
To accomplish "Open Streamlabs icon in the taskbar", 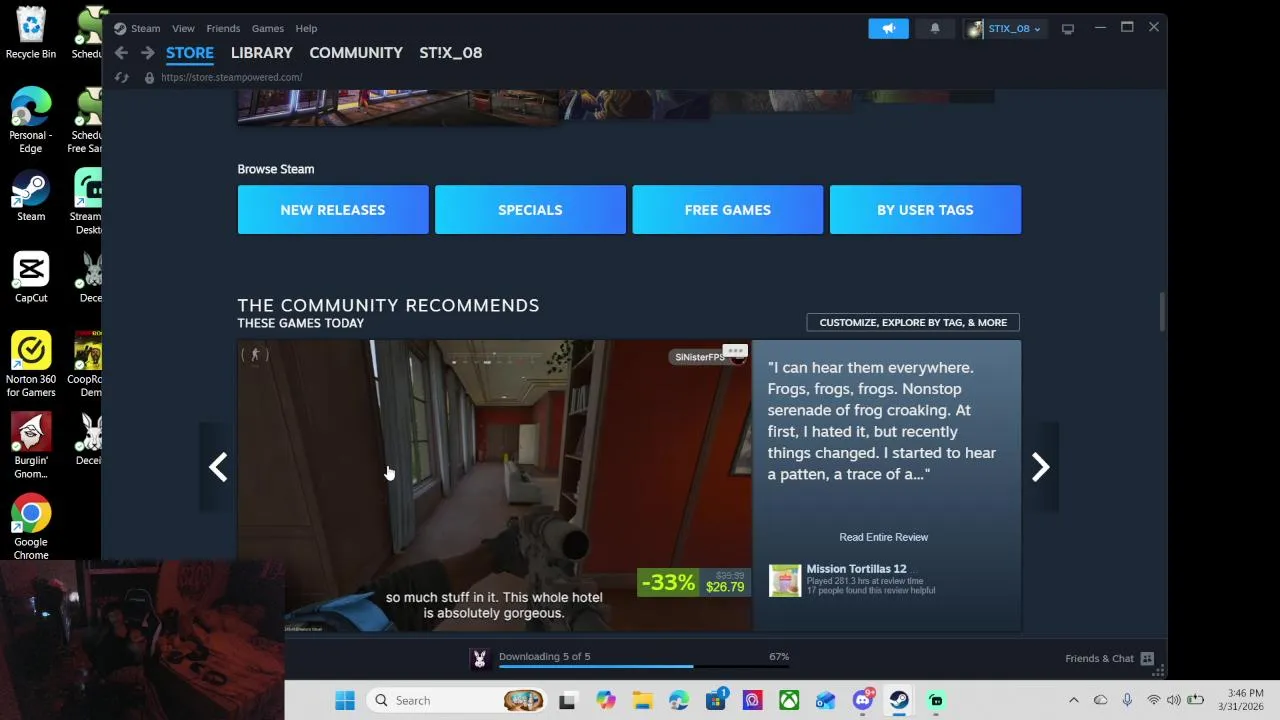I will [936, 700].
